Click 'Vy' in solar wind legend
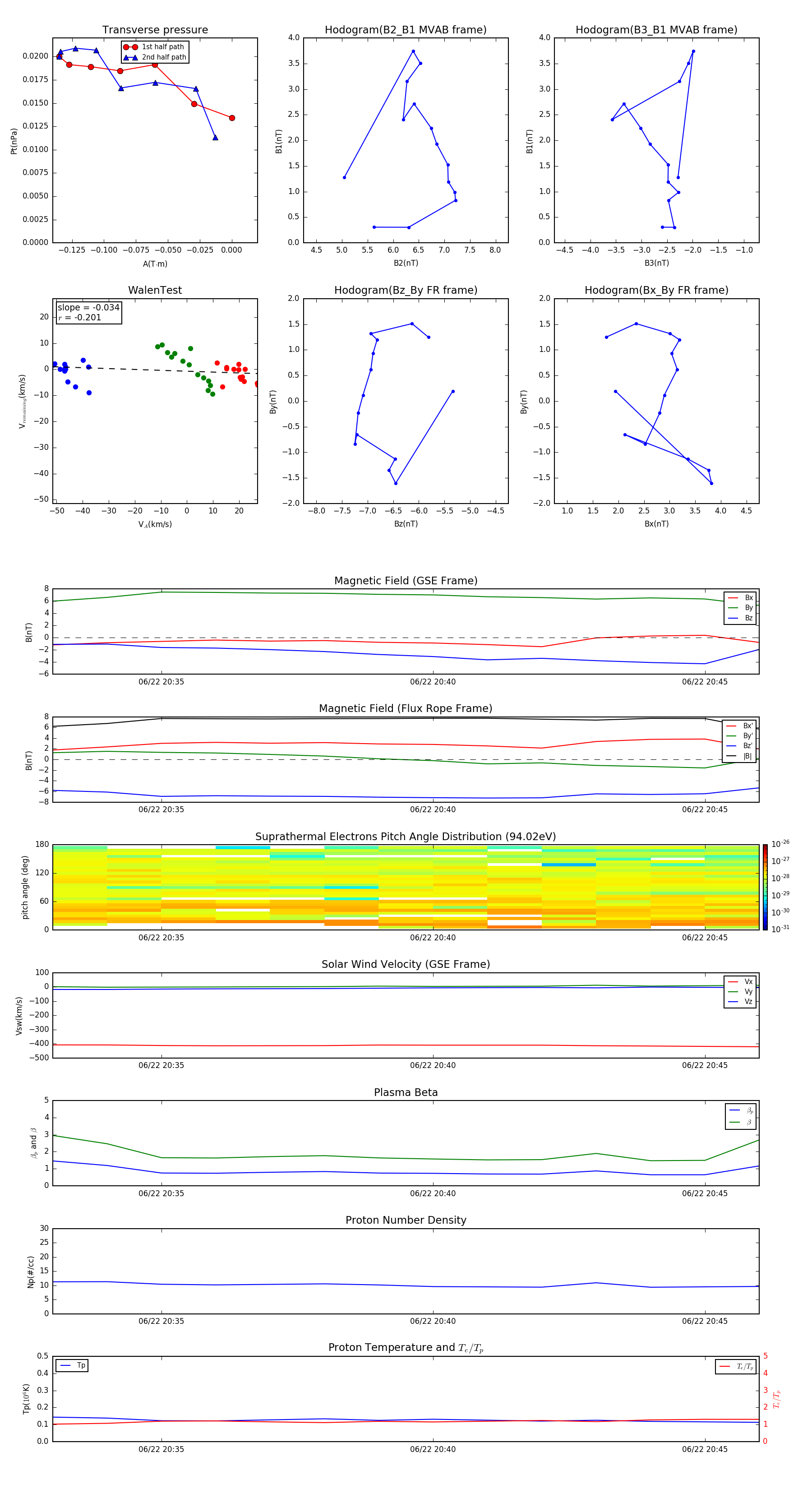This screenshot has height=1489, width=812. tap(748, 992)
